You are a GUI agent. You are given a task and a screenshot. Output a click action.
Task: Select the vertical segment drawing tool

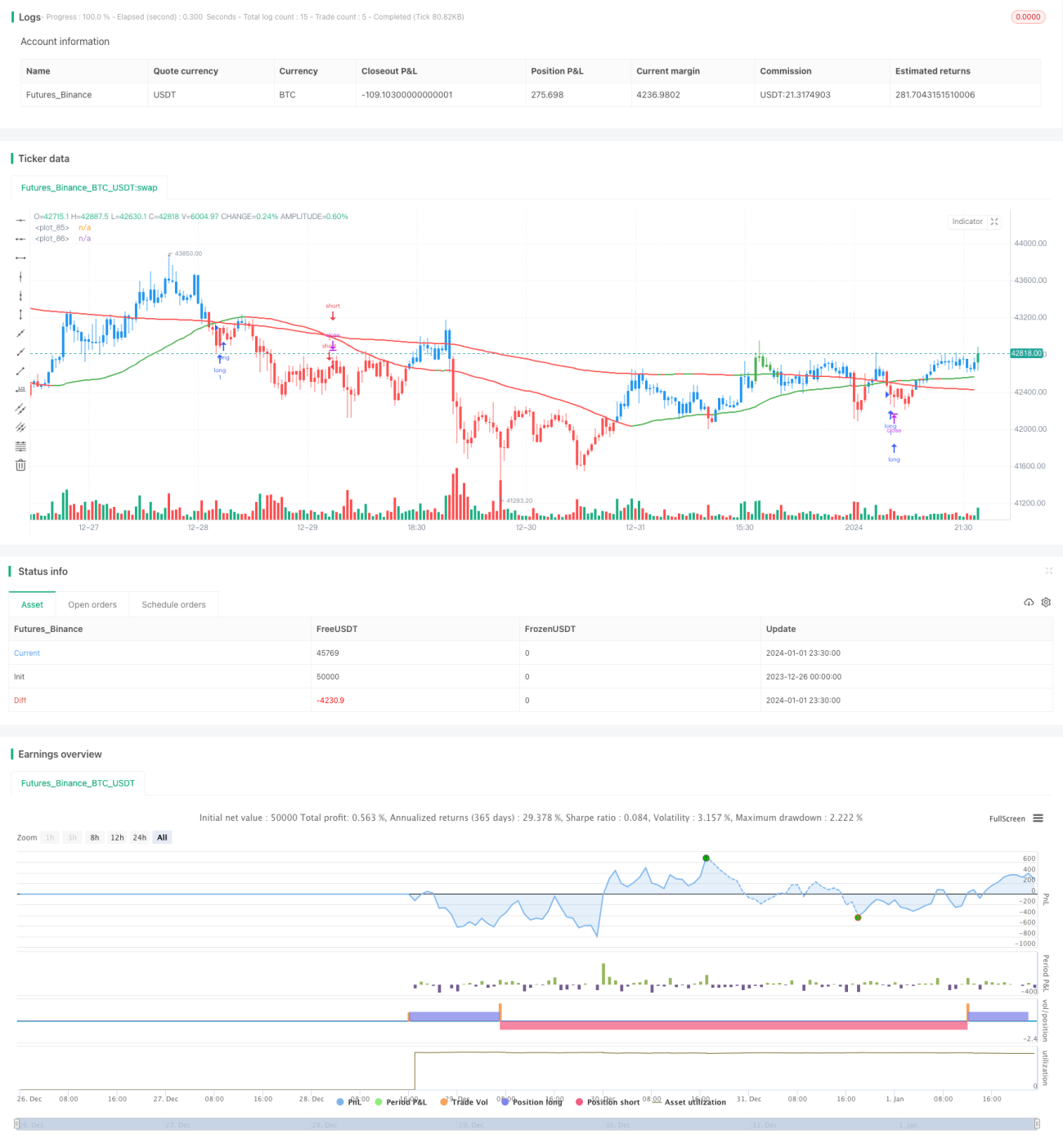20,314
